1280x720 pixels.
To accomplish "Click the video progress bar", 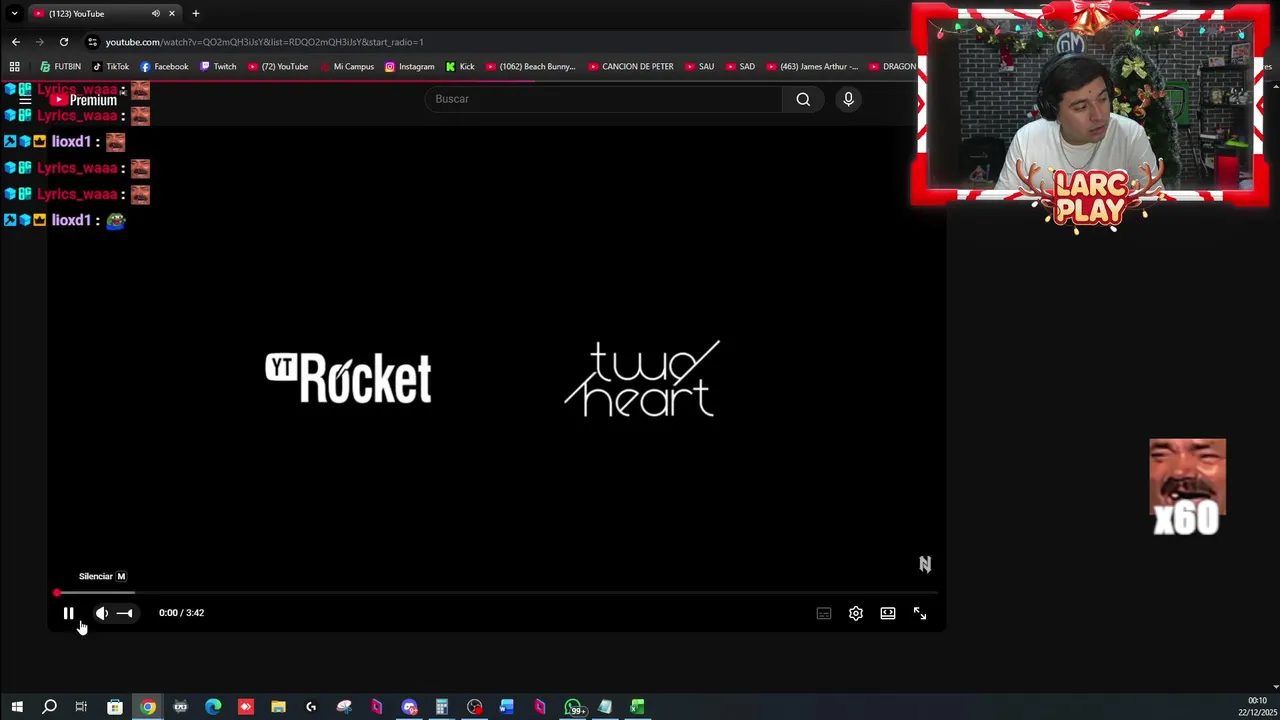I will (497, 593).
